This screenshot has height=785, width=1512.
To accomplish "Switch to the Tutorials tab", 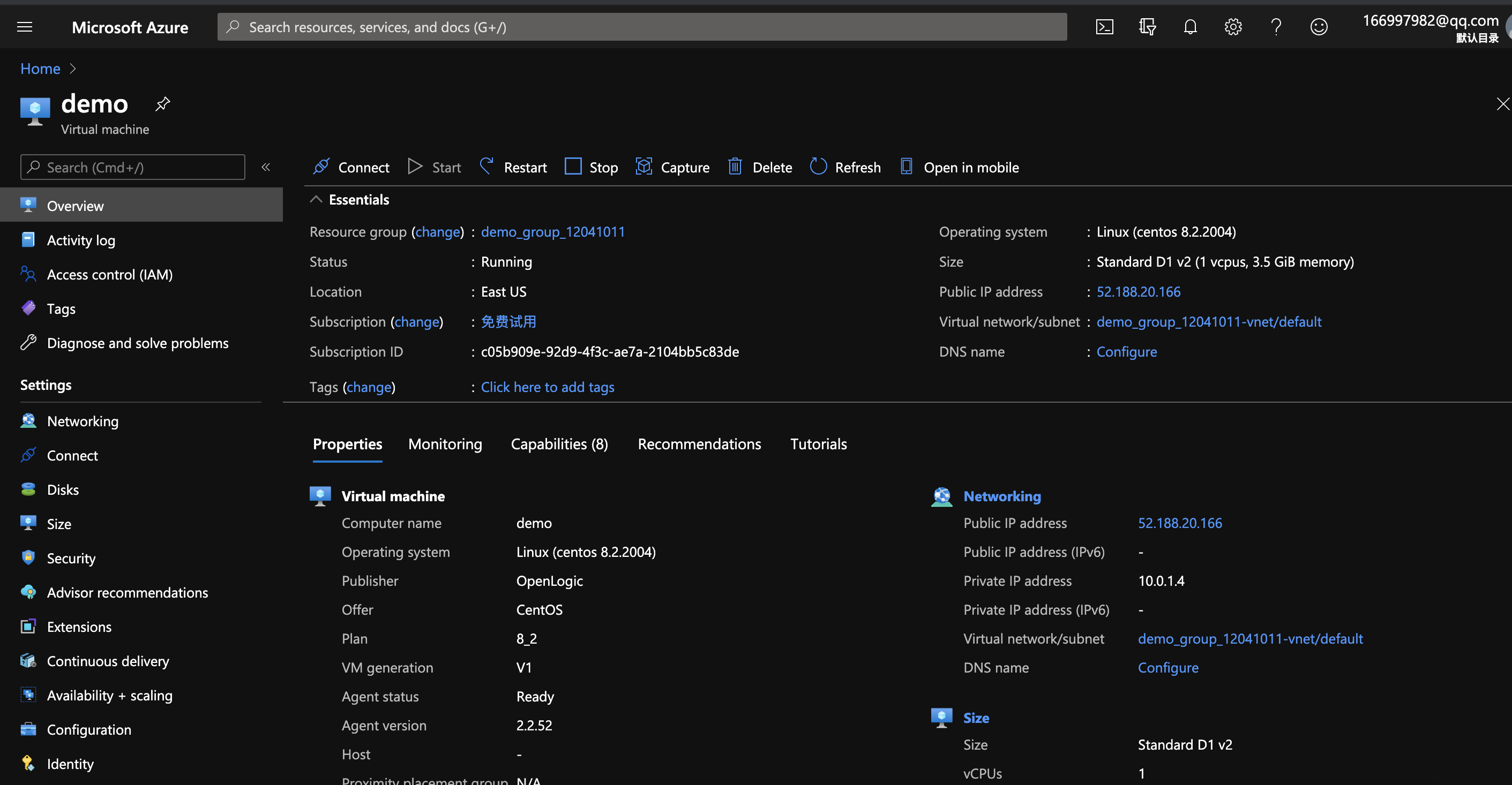I will click(819, 444).
